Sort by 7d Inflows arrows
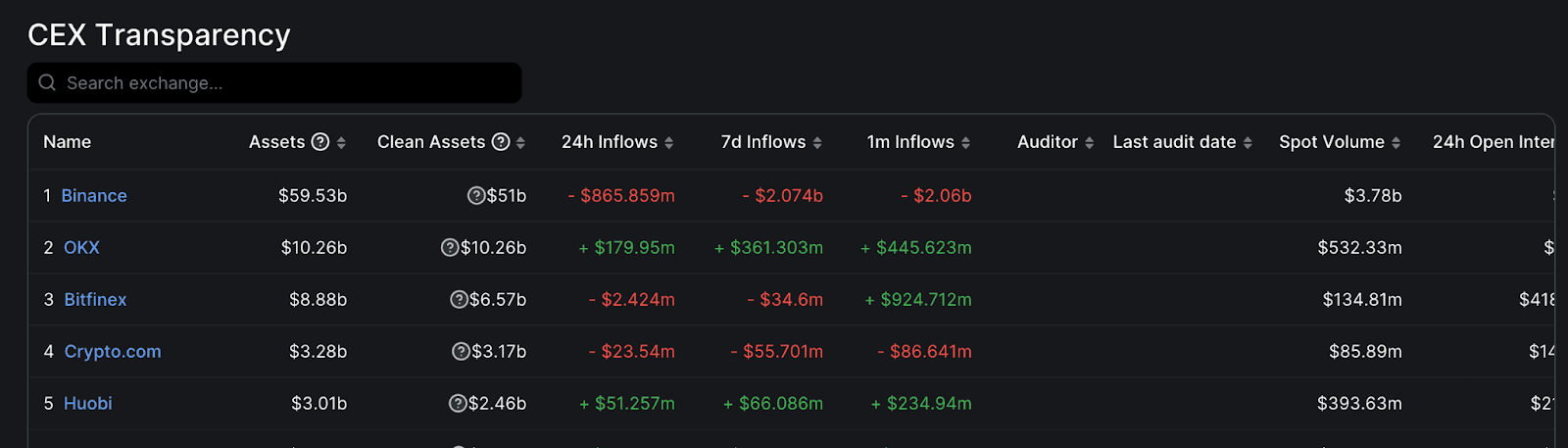Viewport: 1568px width, 448px height. pyautogui.click(x=817, y=143)
